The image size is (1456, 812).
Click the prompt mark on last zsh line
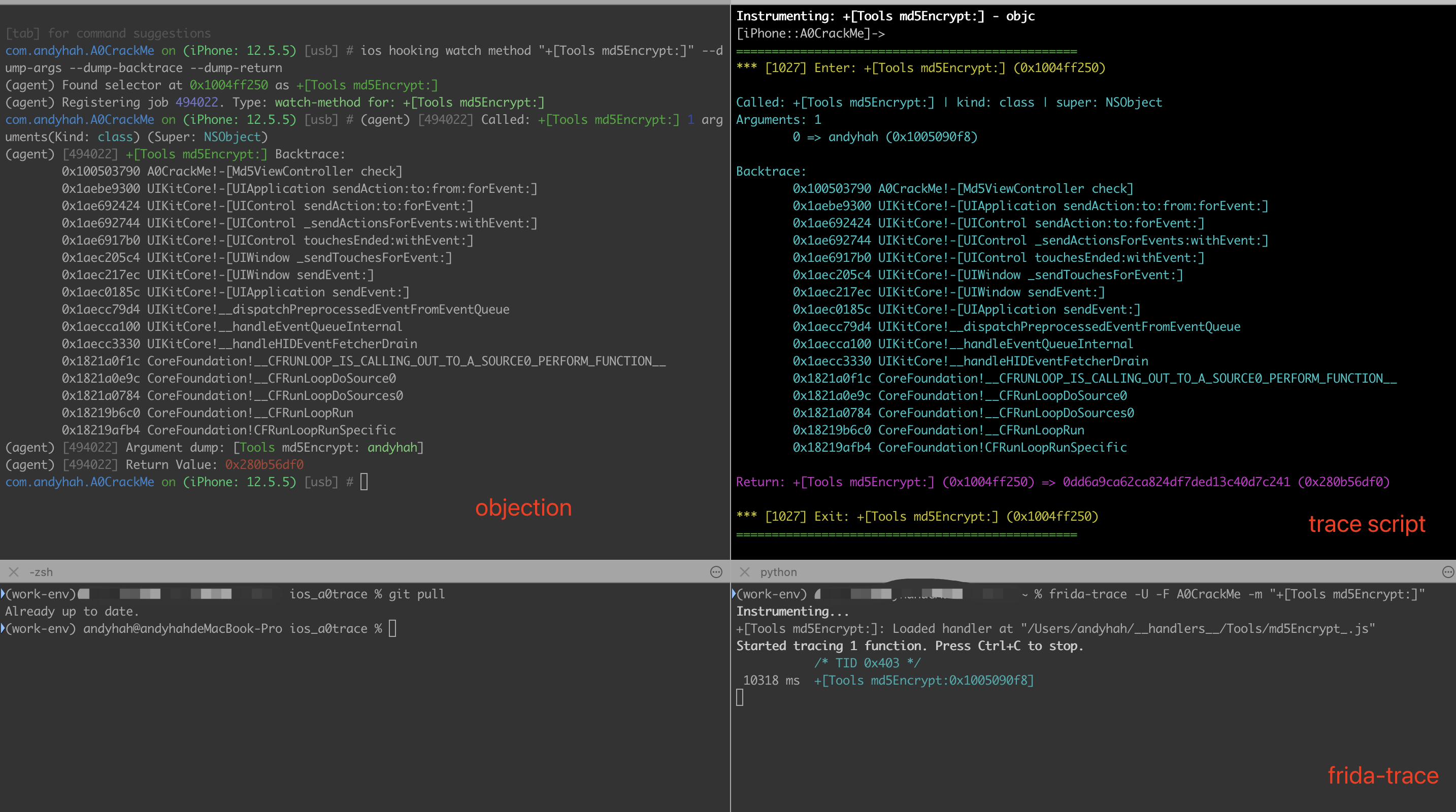point(3,628)
